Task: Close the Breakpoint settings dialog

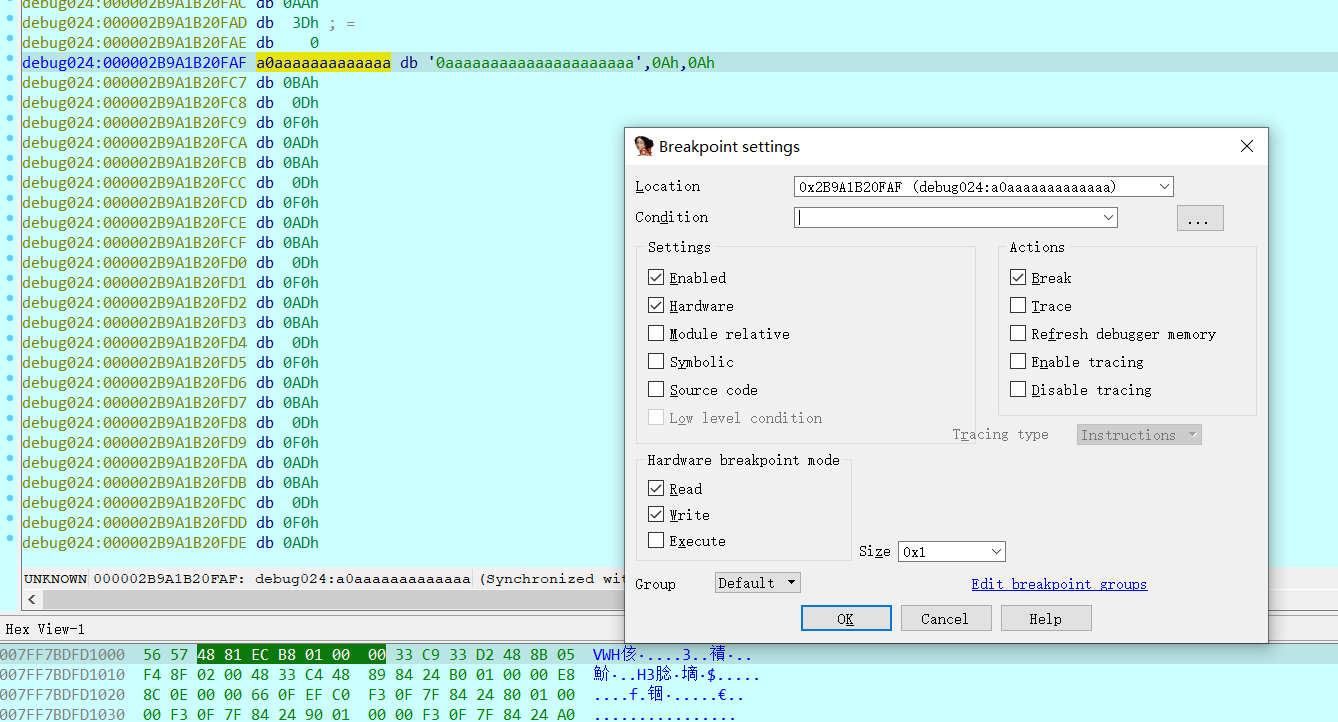Action: tap(1246, 146)
